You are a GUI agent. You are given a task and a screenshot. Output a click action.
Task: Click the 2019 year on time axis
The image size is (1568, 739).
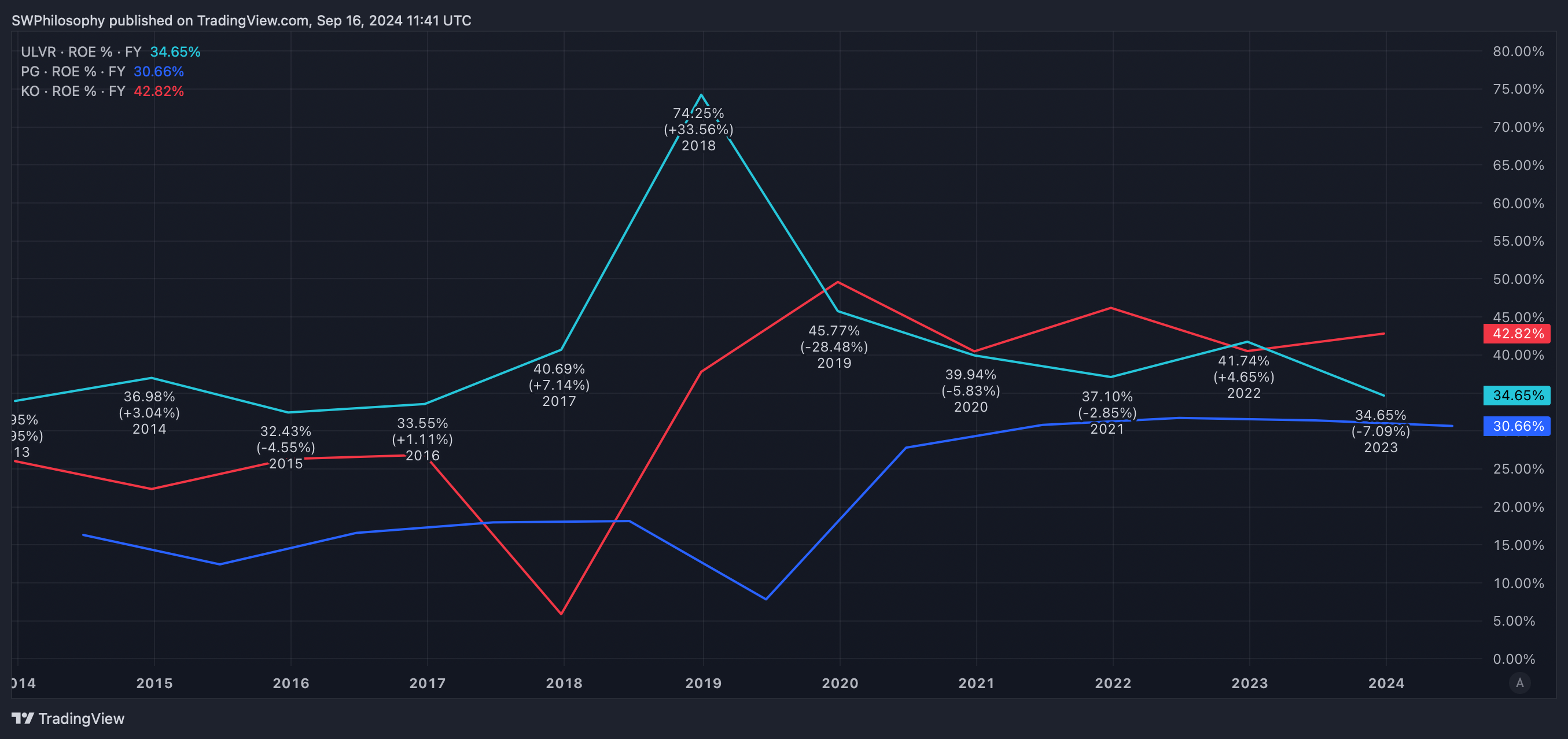[703, 683]
